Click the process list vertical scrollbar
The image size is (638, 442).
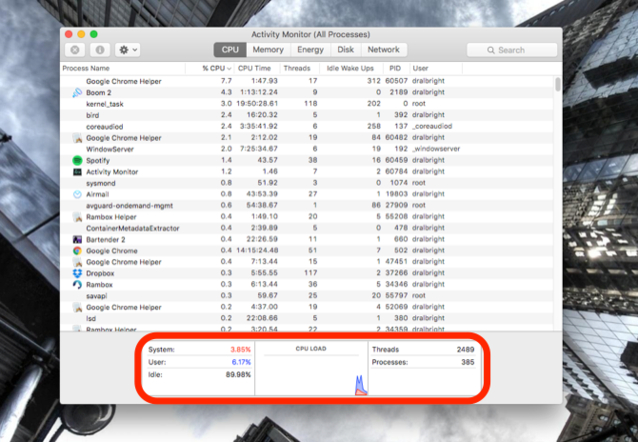pyautogui.click(x=557, y=203)
